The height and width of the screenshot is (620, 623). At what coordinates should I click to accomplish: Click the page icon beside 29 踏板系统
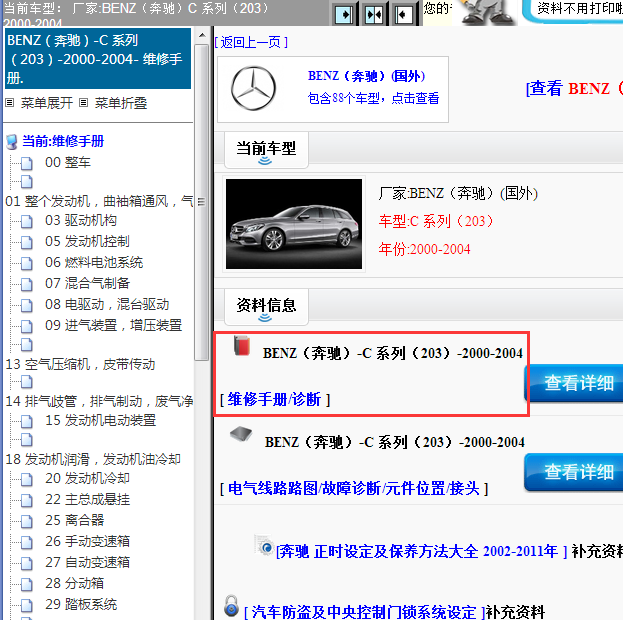point(27,605)
